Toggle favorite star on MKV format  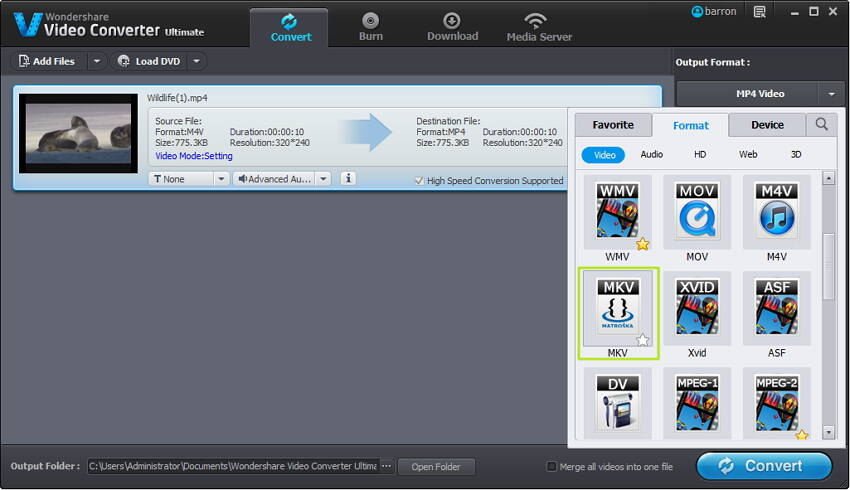[x=642, y=340]
